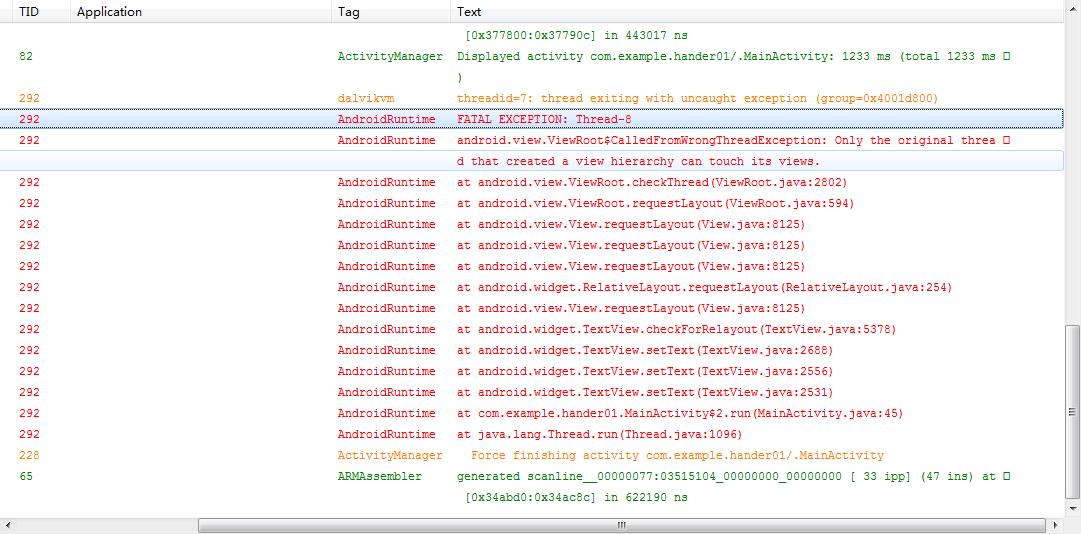
Task: Click the TID column header
Action: [29, 12]
